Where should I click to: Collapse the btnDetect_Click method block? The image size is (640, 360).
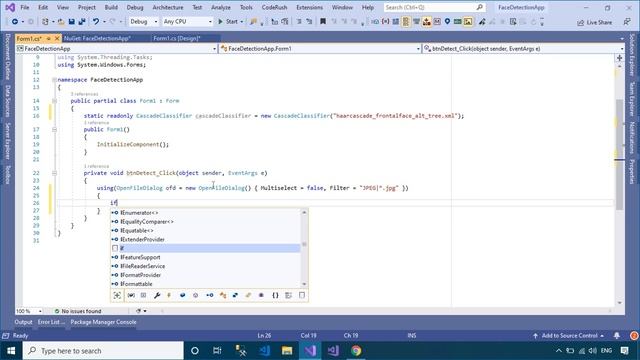[54, 173]
